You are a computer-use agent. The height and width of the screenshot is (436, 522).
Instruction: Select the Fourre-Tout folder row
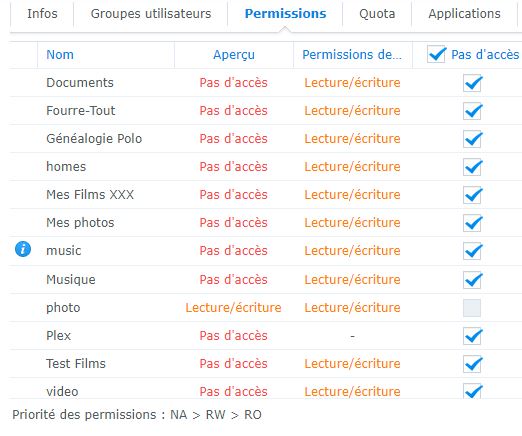265,111
